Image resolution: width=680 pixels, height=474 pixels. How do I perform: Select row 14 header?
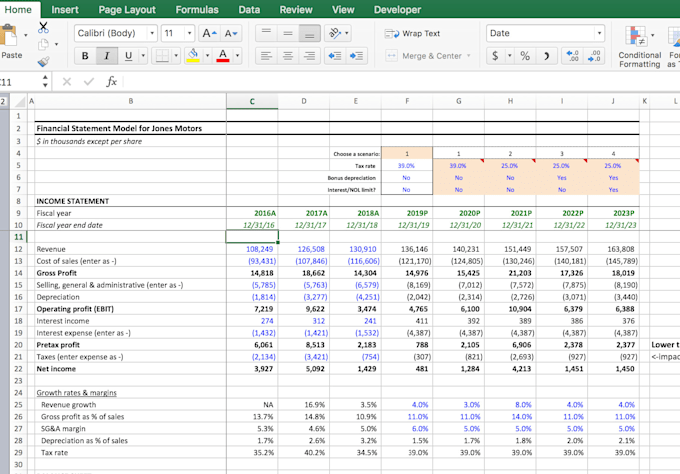pyautogui.click(x=18, y=273)
